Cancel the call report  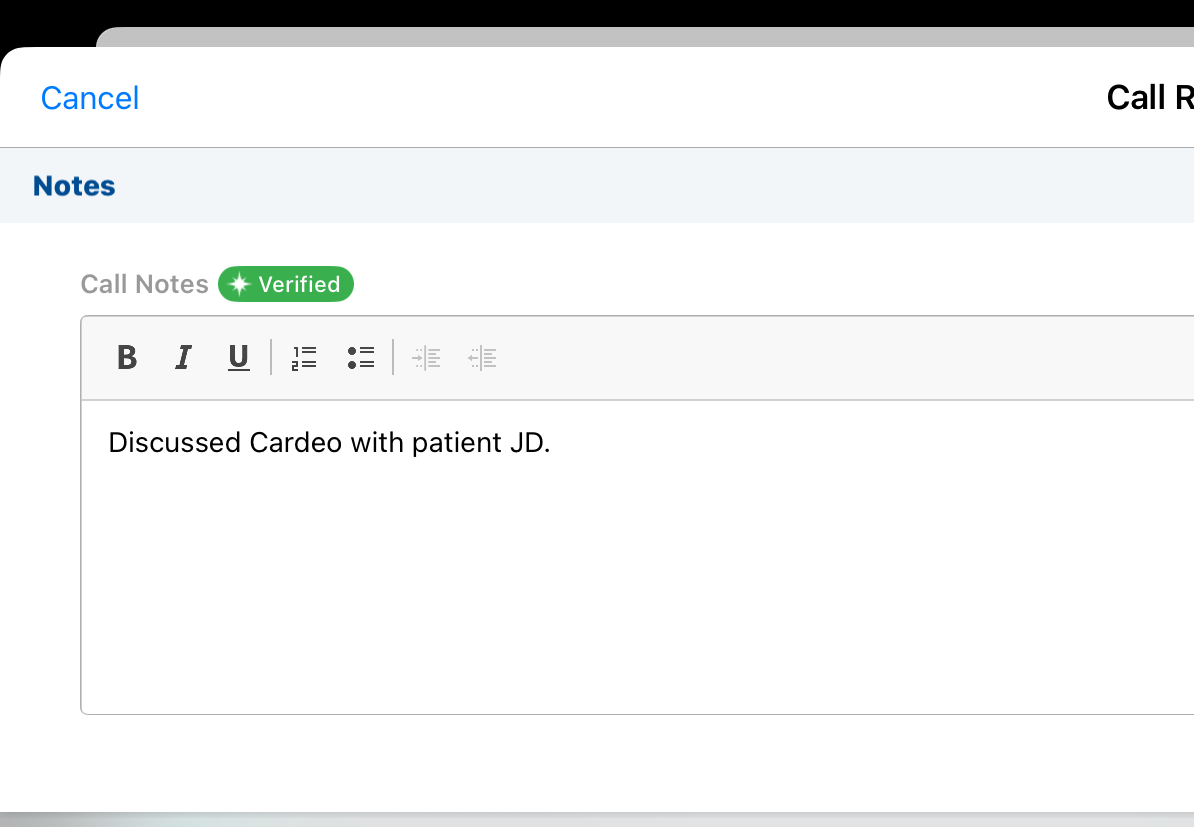click(x=90, y=98)
